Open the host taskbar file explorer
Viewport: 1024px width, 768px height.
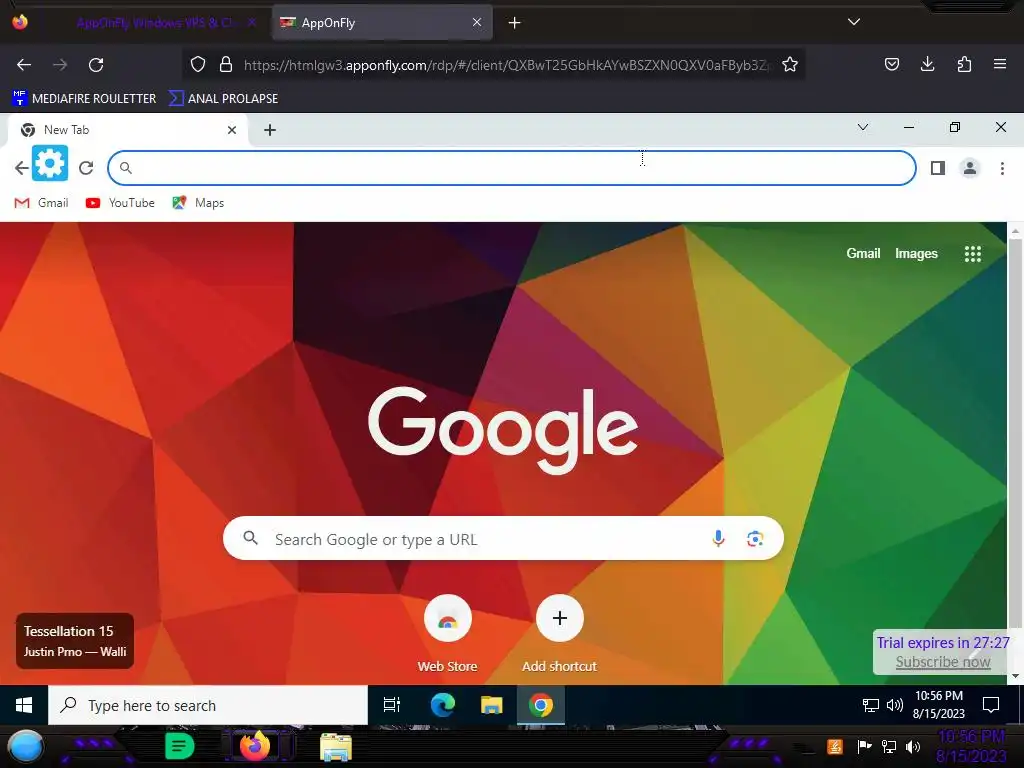[x=336, y=747]
